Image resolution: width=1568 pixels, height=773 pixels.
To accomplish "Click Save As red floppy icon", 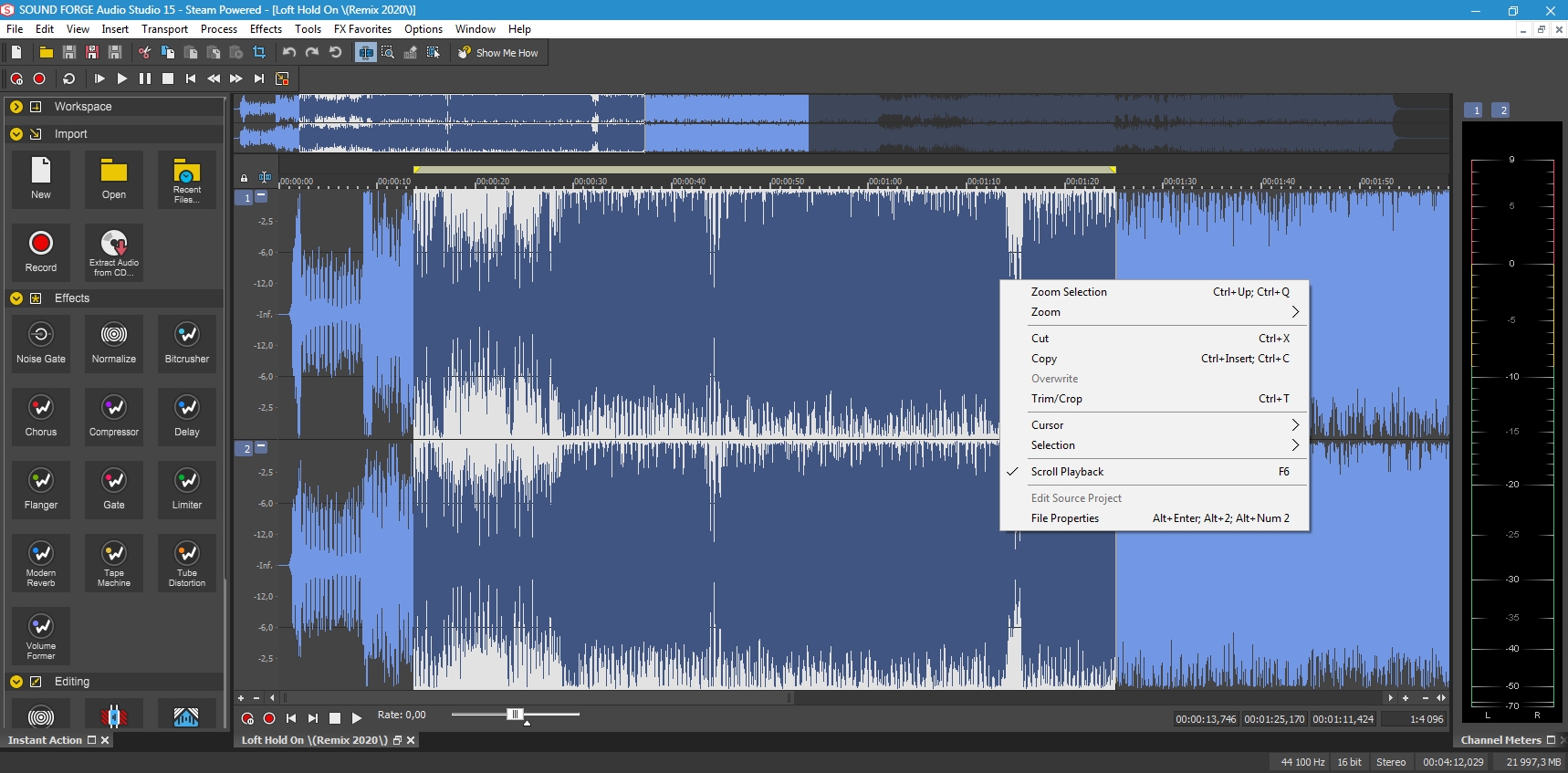I will point(91,53).
